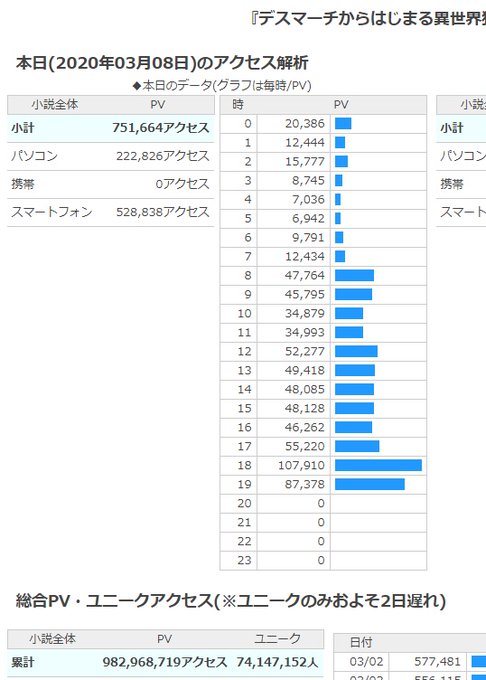Click the hour 14 value 48,085
Screen dimensions: 486x680
(305, 389)
